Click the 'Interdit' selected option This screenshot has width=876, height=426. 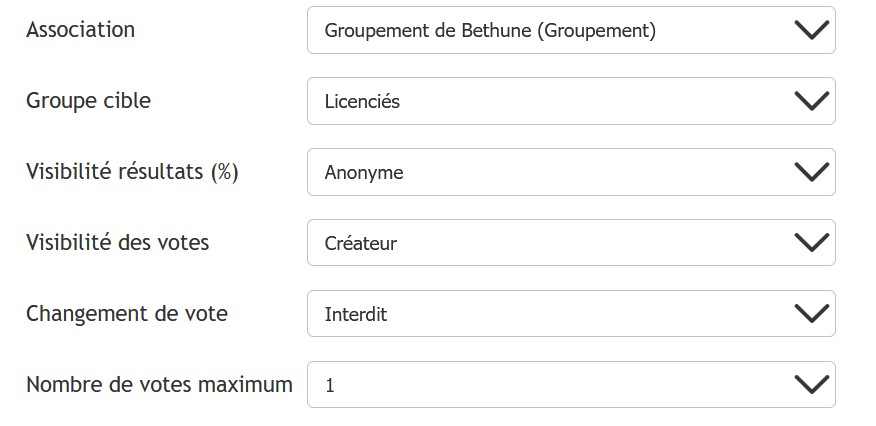356,315
